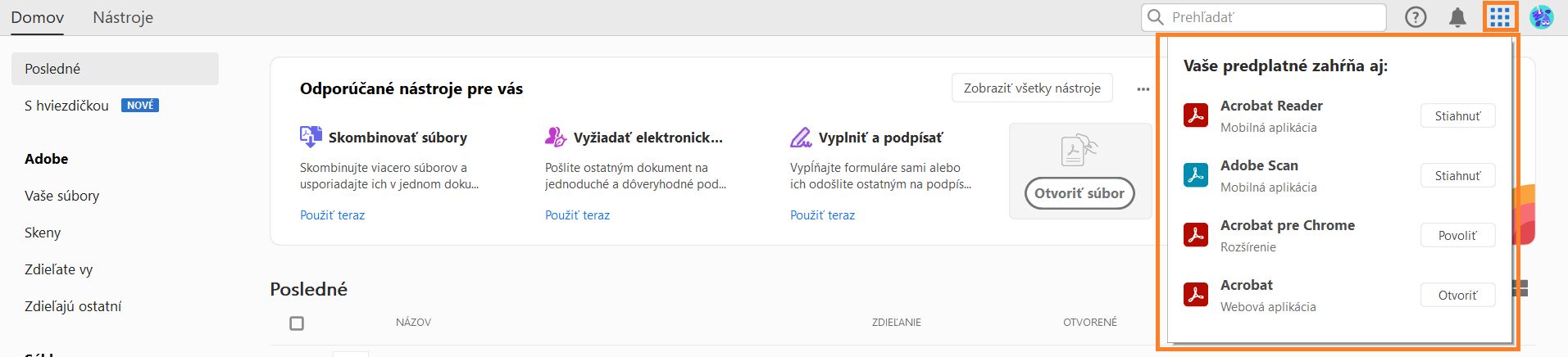The height and width of the screenshot is (357, 1568).
Task: Click the Otvoriť súbor button
Action: 1079,193
